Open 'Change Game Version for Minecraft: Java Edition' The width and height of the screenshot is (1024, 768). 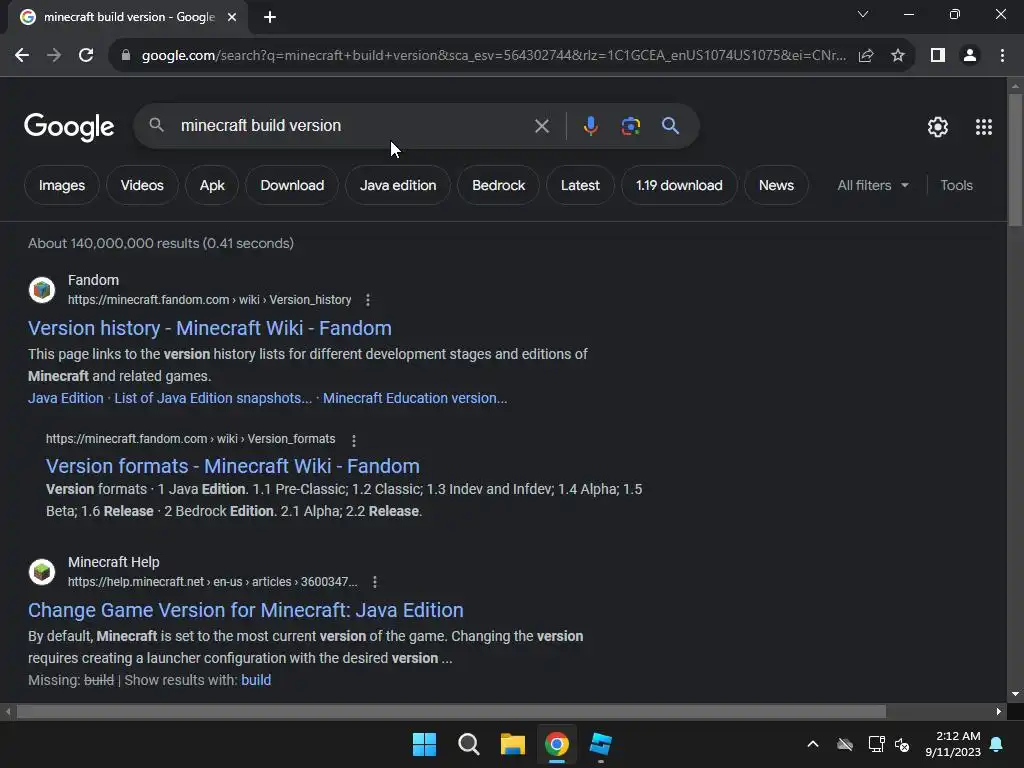(x=246, y=610)
